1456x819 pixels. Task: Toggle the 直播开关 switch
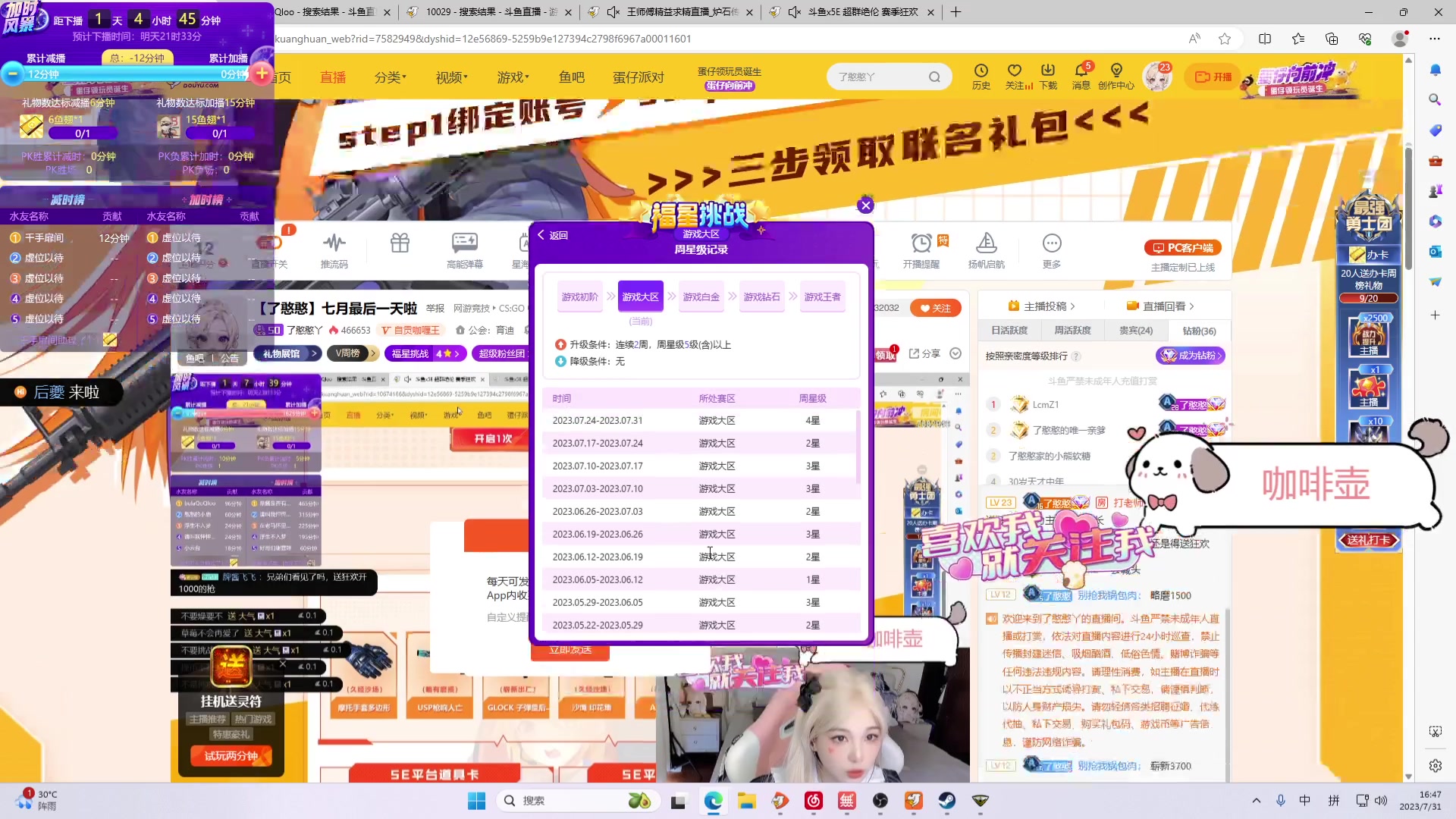click(269, 243)
